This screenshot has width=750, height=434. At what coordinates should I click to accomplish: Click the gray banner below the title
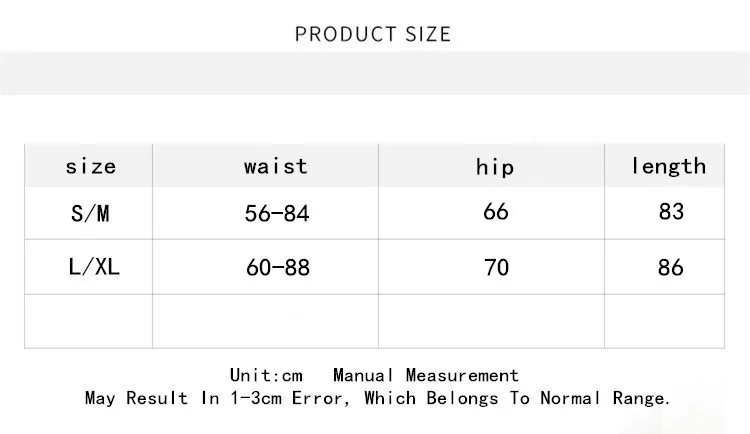pos(375,73)
